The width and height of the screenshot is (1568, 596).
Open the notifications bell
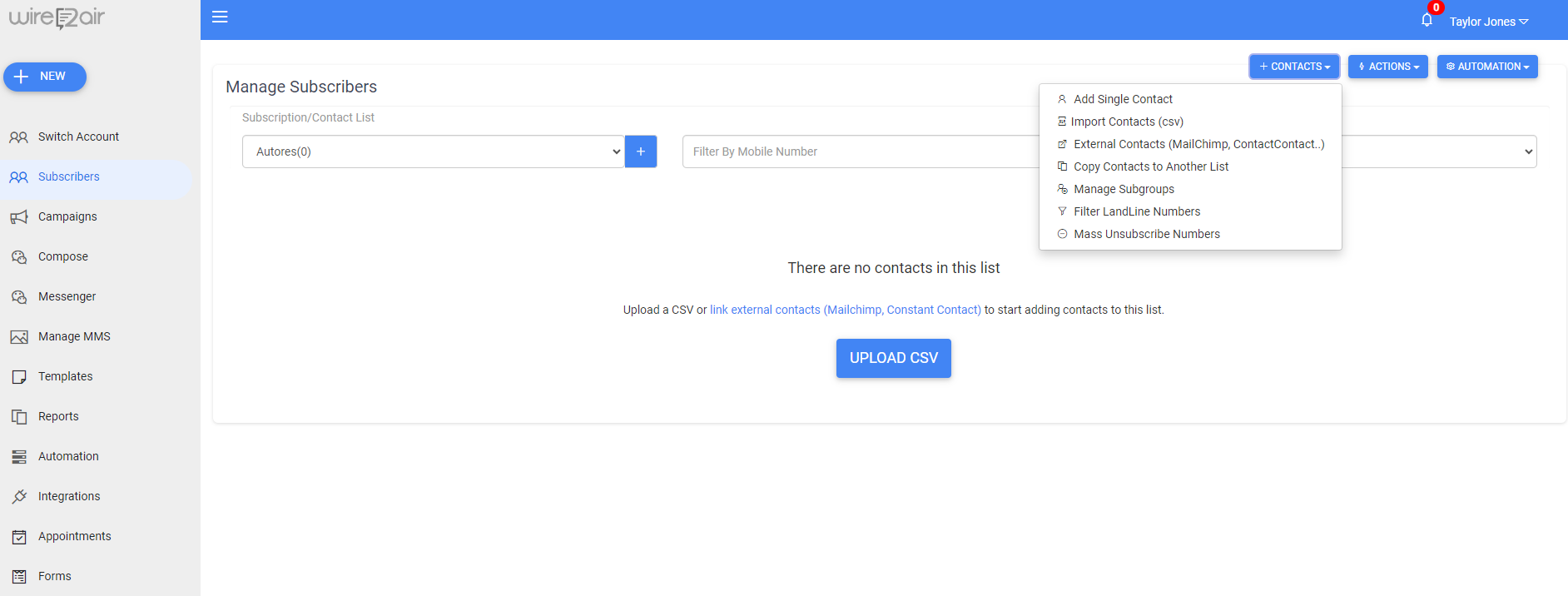coord(1427,20)
